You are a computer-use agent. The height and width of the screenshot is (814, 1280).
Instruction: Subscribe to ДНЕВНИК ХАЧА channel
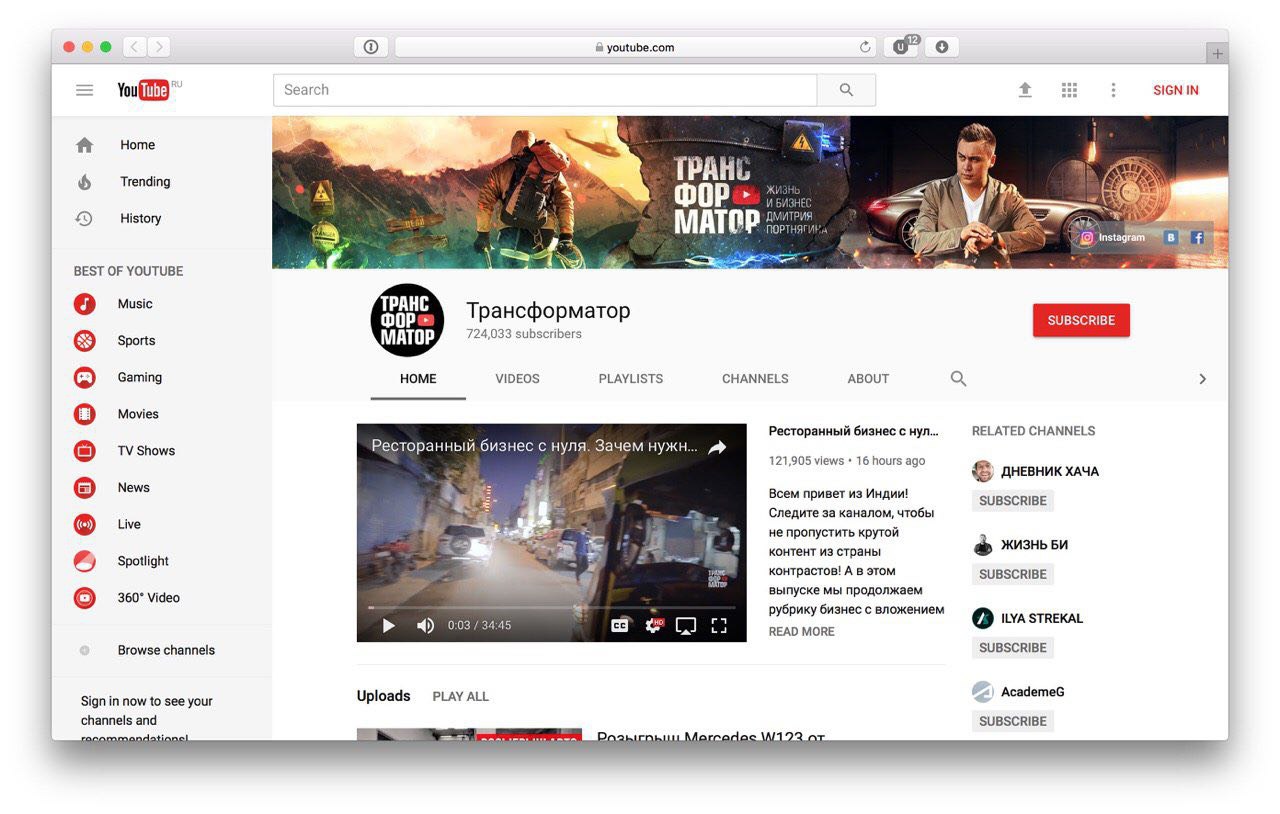point(1013,501)
